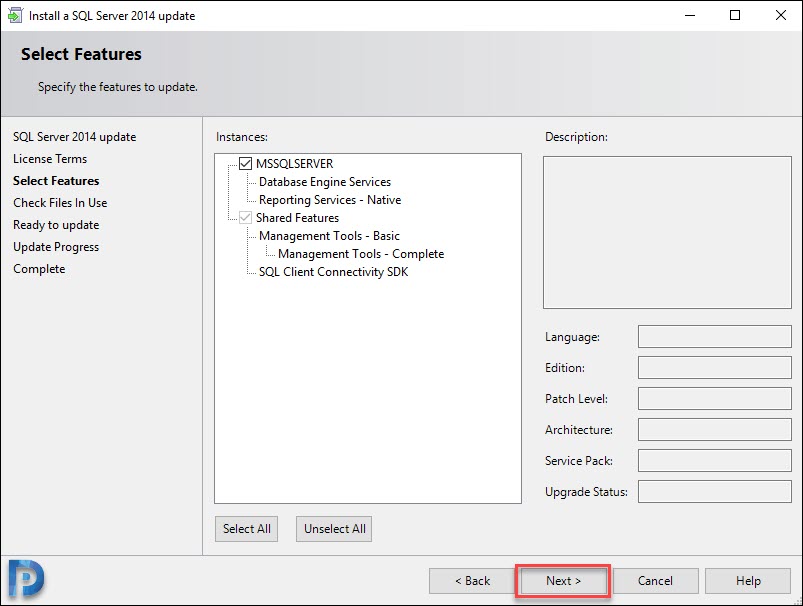Click the Description text box

(667, 233)
